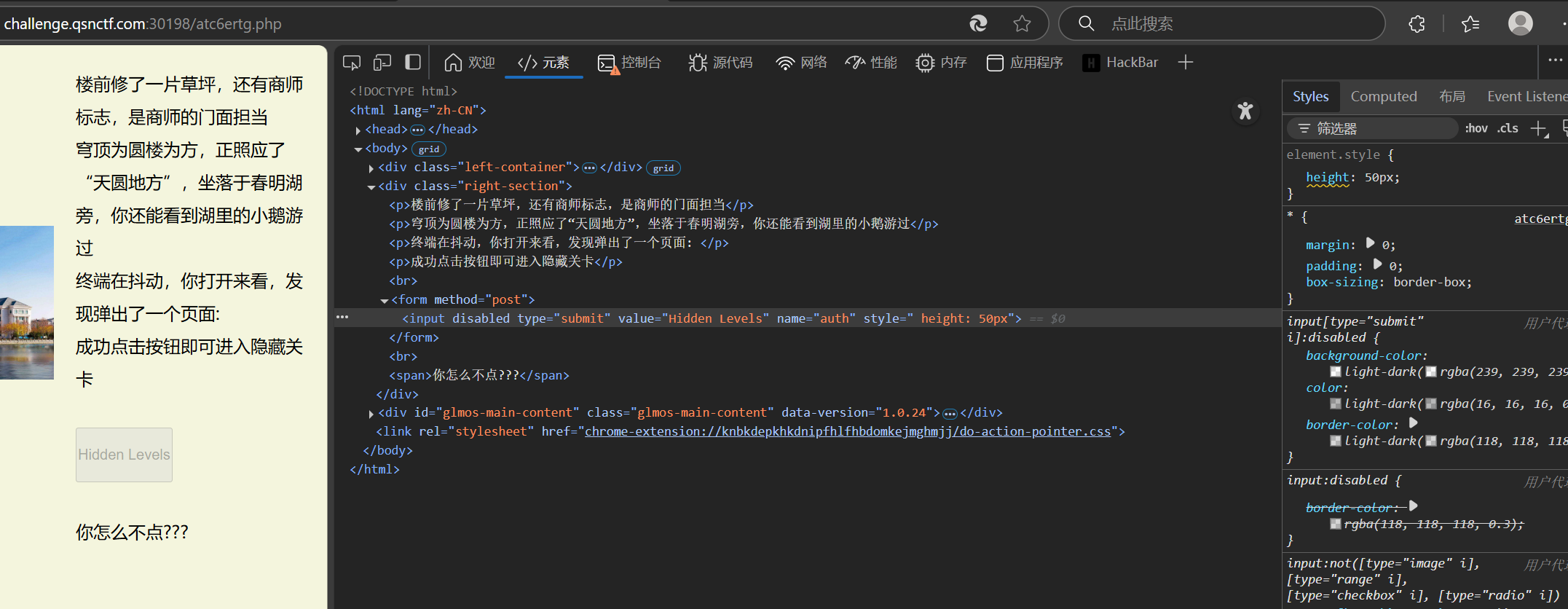Open the Sources (源代码) tab
Screen dimensions: 1568x609
pos(720,63)
